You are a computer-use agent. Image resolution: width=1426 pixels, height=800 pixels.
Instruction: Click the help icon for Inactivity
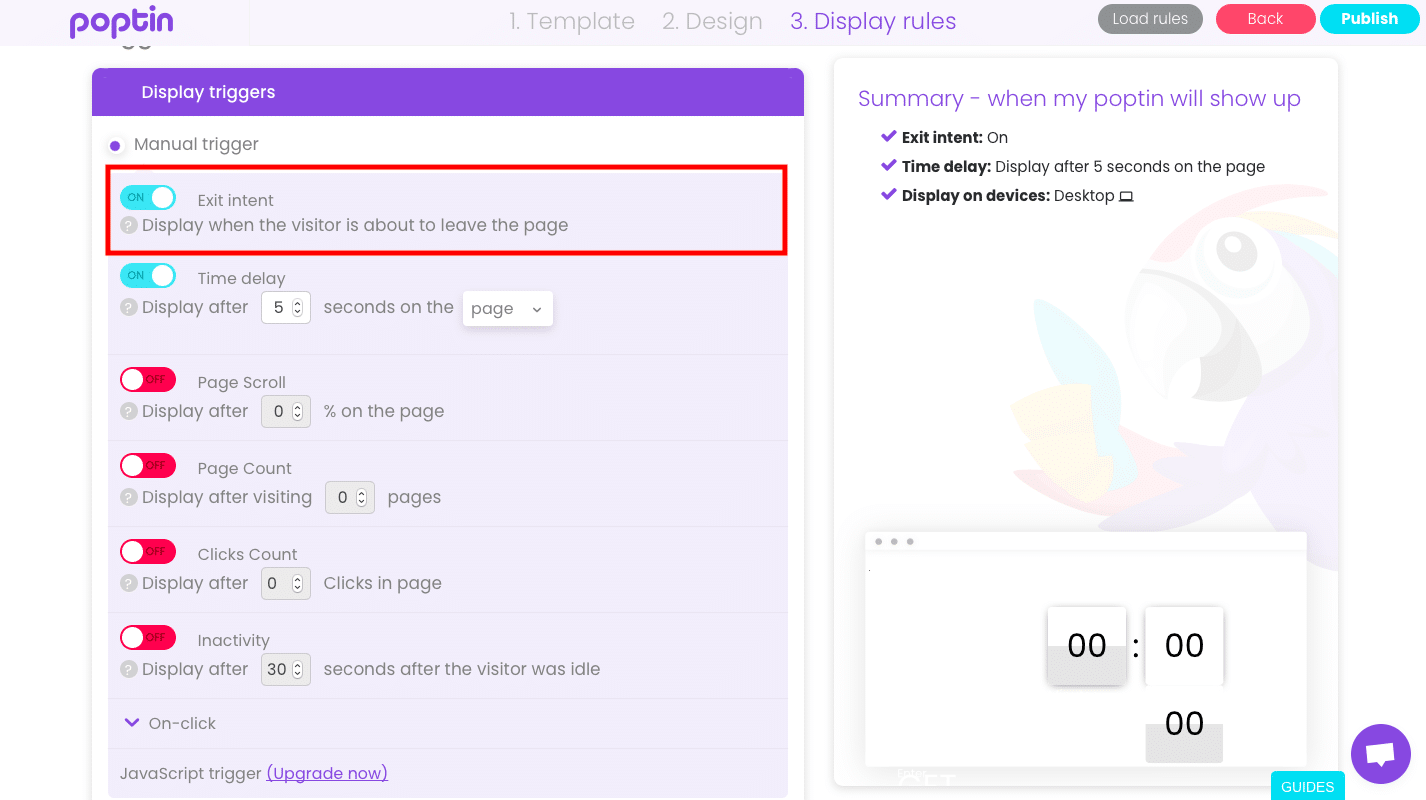(x=129, y=669)
